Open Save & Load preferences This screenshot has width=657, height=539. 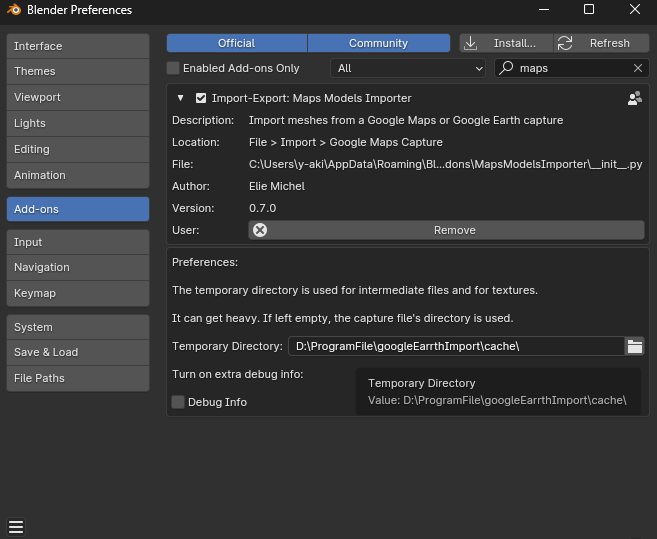pos(78,352)
